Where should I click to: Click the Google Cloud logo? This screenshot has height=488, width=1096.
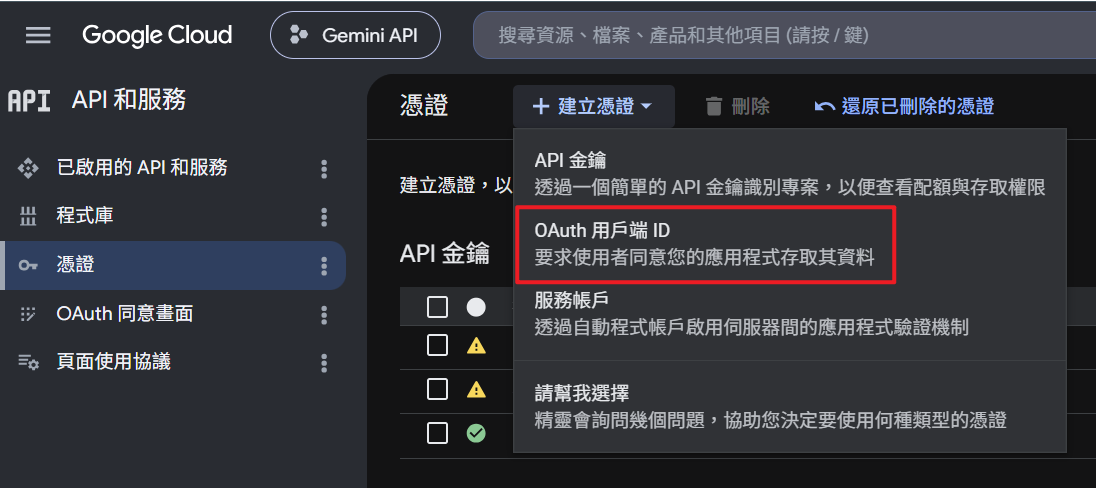pos(157,35)
